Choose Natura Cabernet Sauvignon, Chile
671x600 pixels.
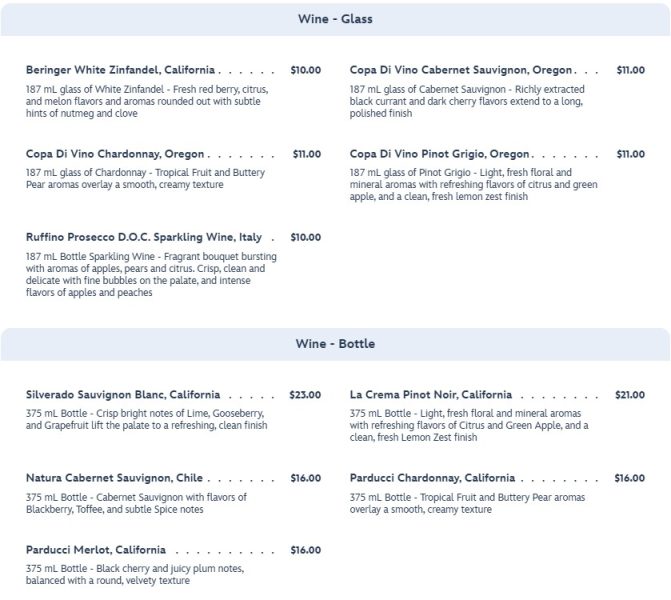click(x=115, y=478)
